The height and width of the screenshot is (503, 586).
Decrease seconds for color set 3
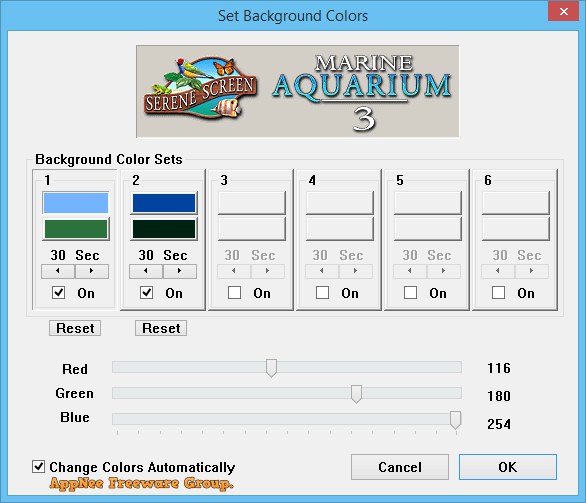[x=234, y=271]
